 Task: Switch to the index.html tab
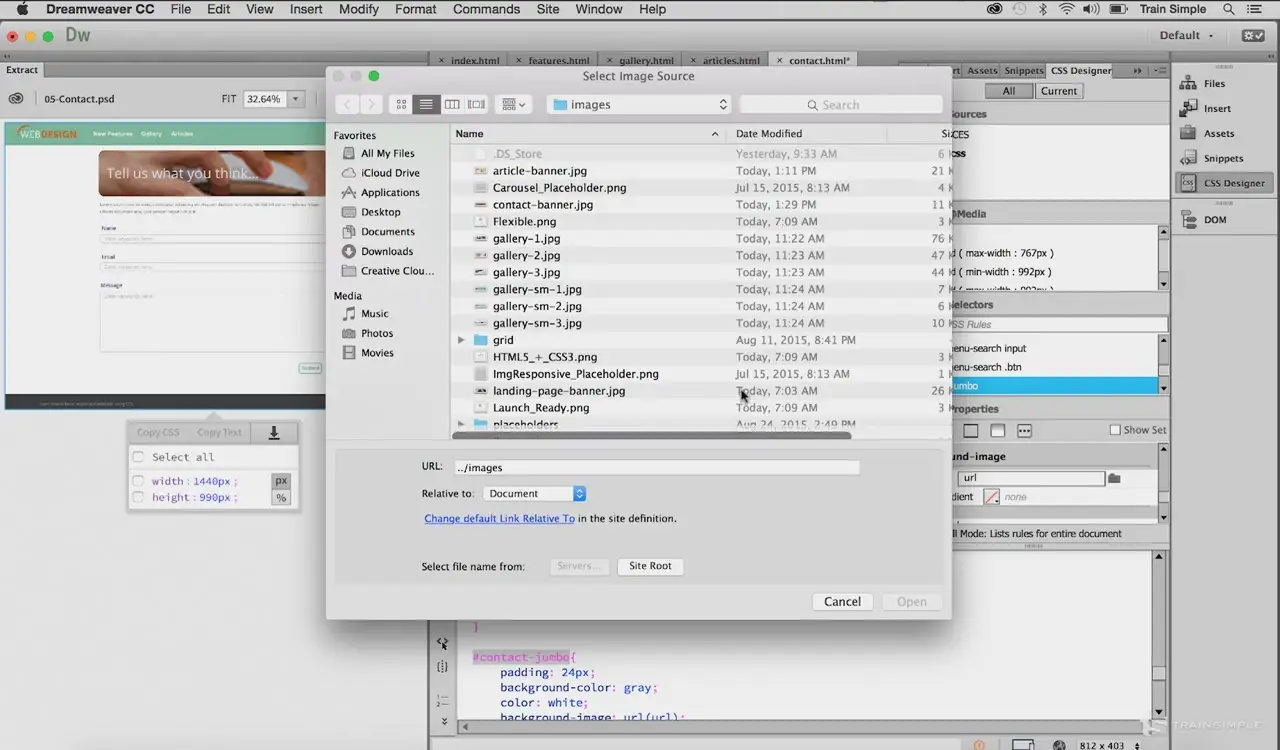coord(474,60)
